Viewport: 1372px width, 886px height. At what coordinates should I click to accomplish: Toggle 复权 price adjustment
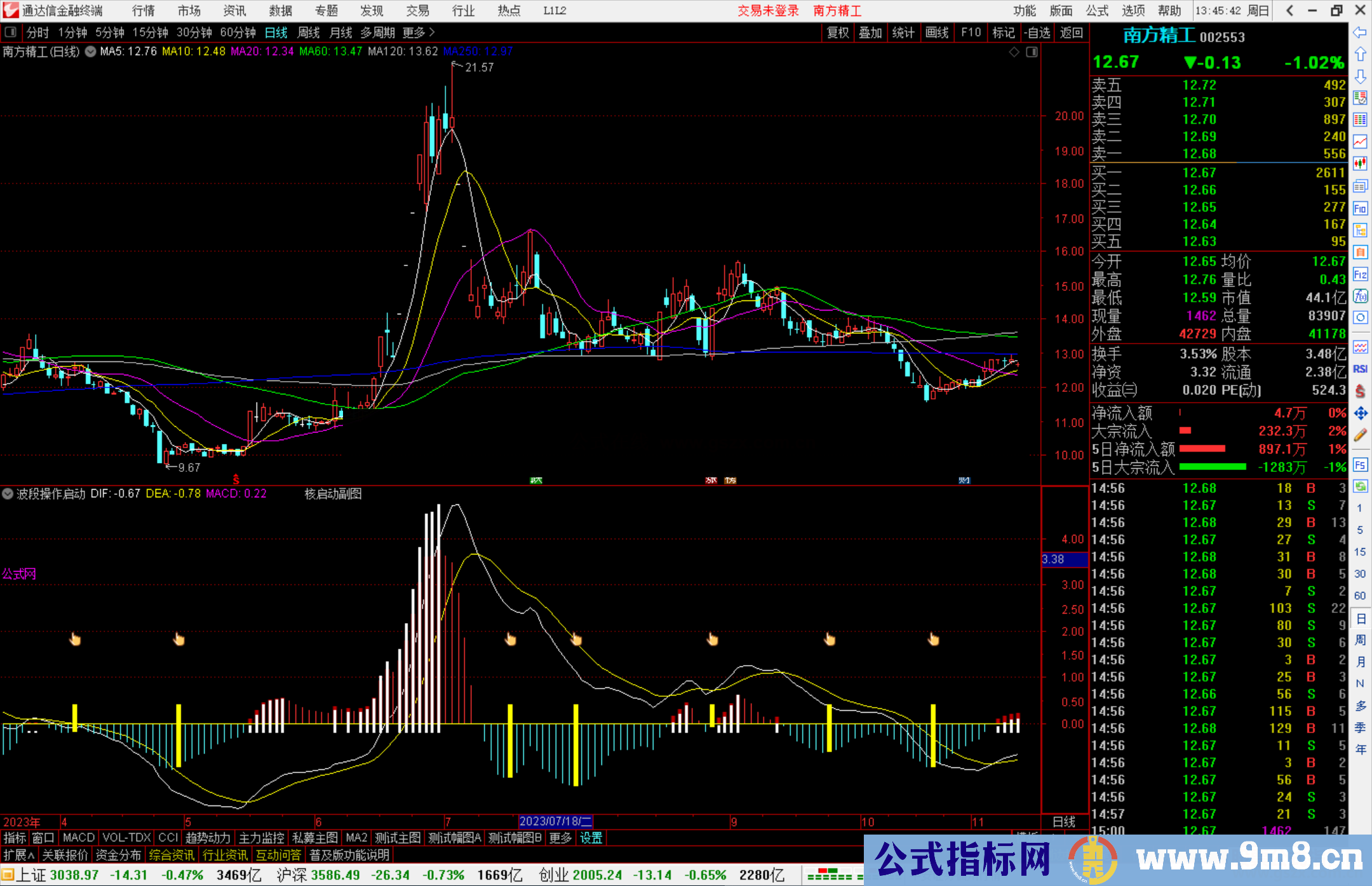(x=837, y=32)
